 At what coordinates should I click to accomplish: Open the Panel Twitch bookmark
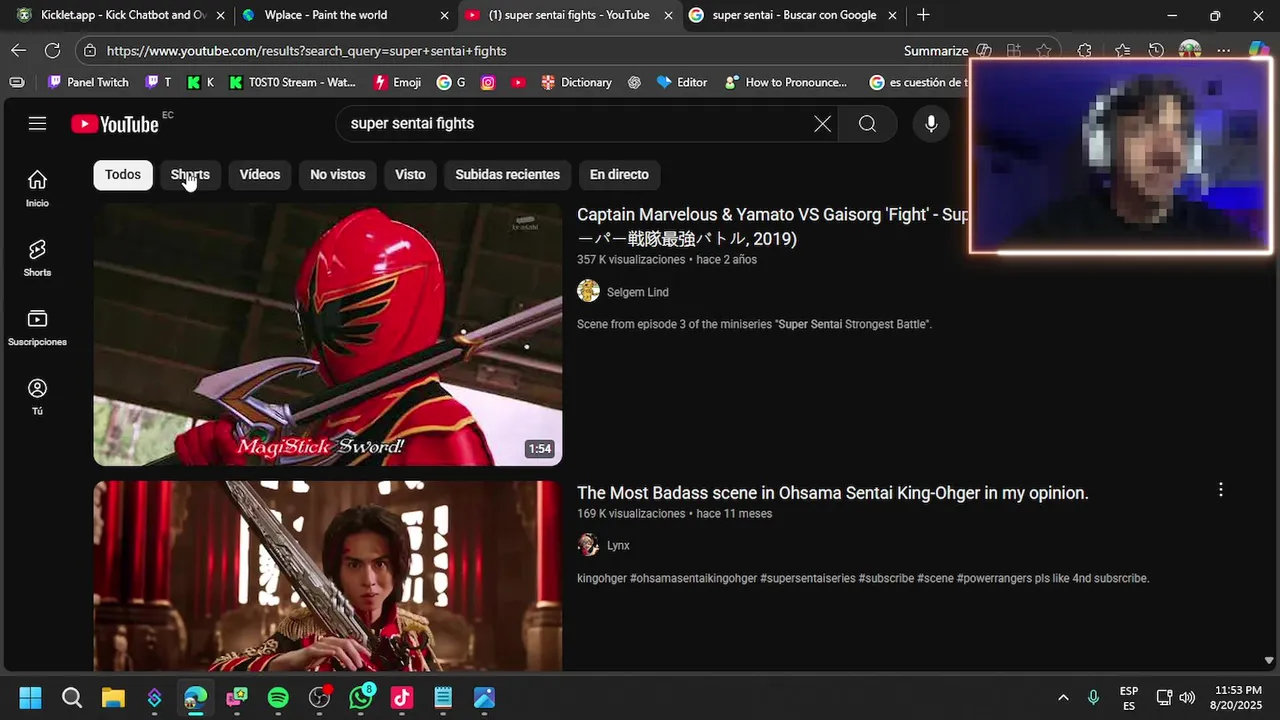point(88,82)
